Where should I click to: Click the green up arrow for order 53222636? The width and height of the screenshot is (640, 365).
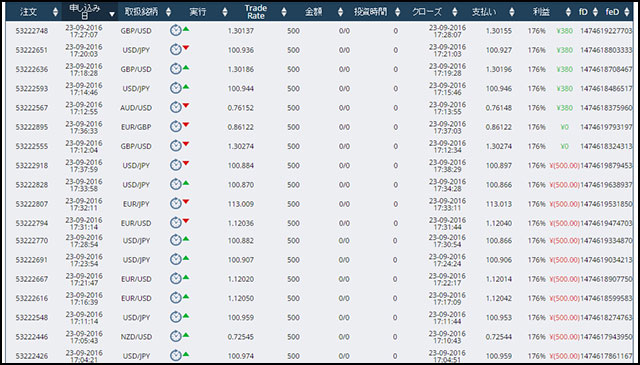186,67
